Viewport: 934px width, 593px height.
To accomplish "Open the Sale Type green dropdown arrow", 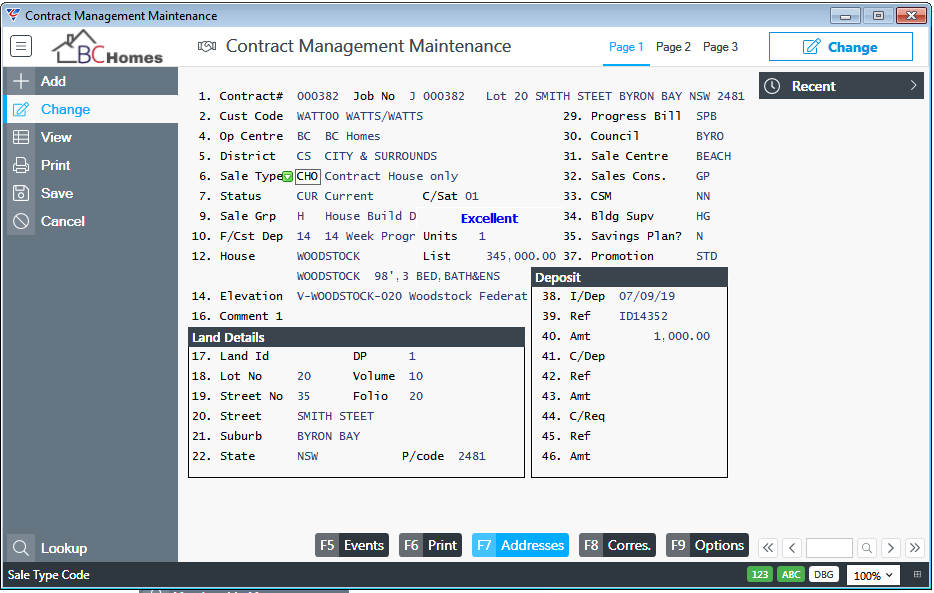I will pos(288,176).
